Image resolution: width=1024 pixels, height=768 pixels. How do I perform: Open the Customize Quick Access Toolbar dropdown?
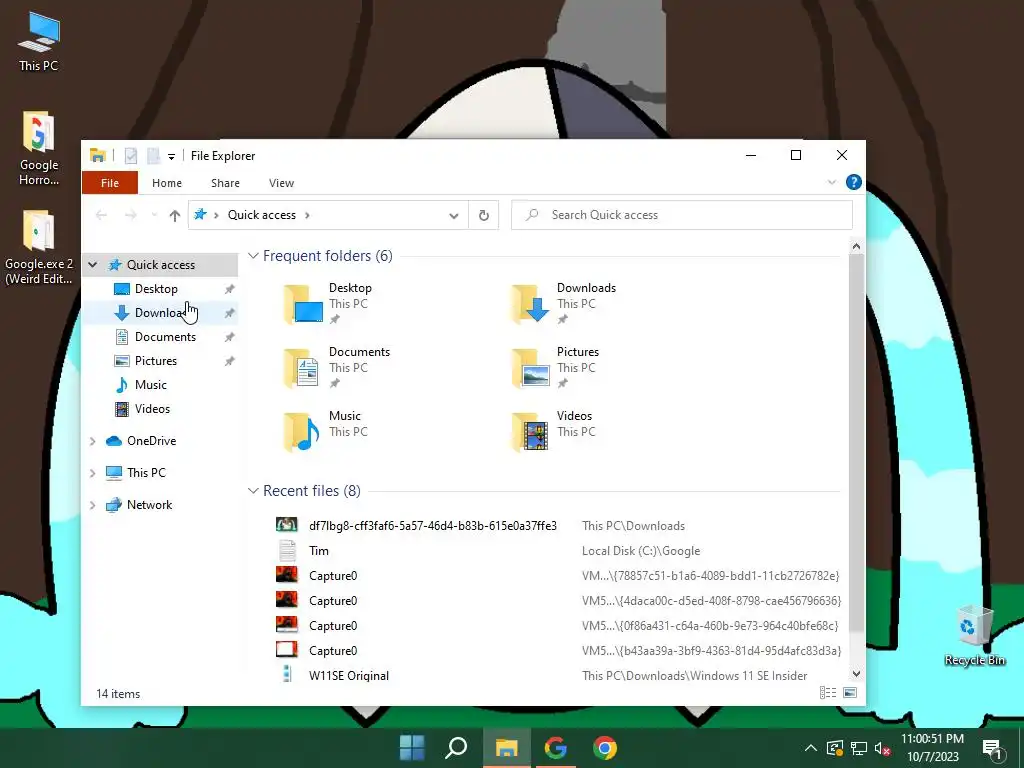(171, 156)
